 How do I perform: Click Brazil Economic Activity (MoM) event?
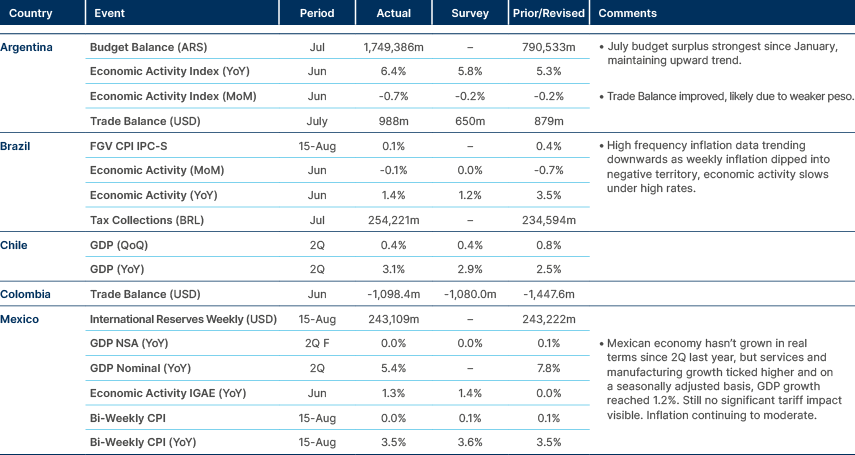(157, 170)
